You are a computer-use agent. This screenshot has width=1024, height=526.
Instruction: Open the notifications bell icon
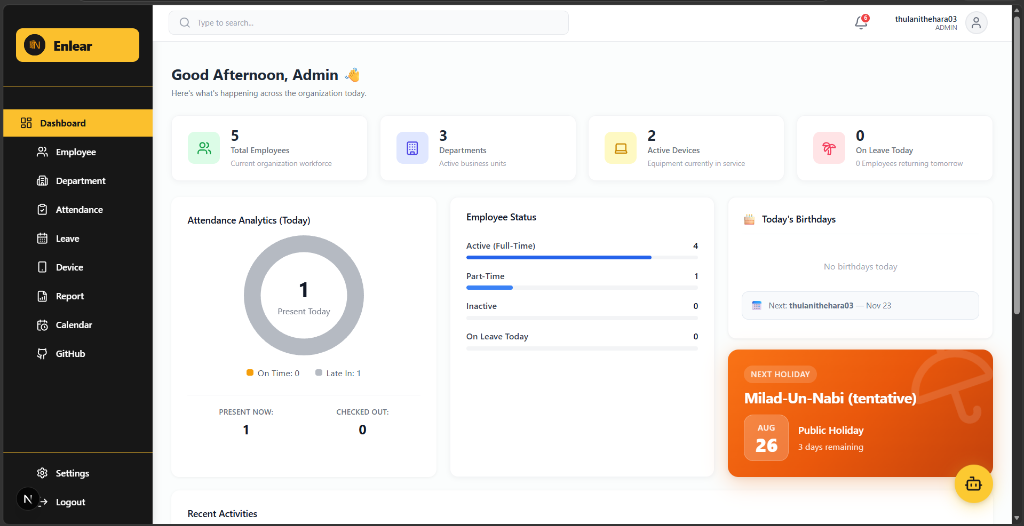tap(861, 23)
